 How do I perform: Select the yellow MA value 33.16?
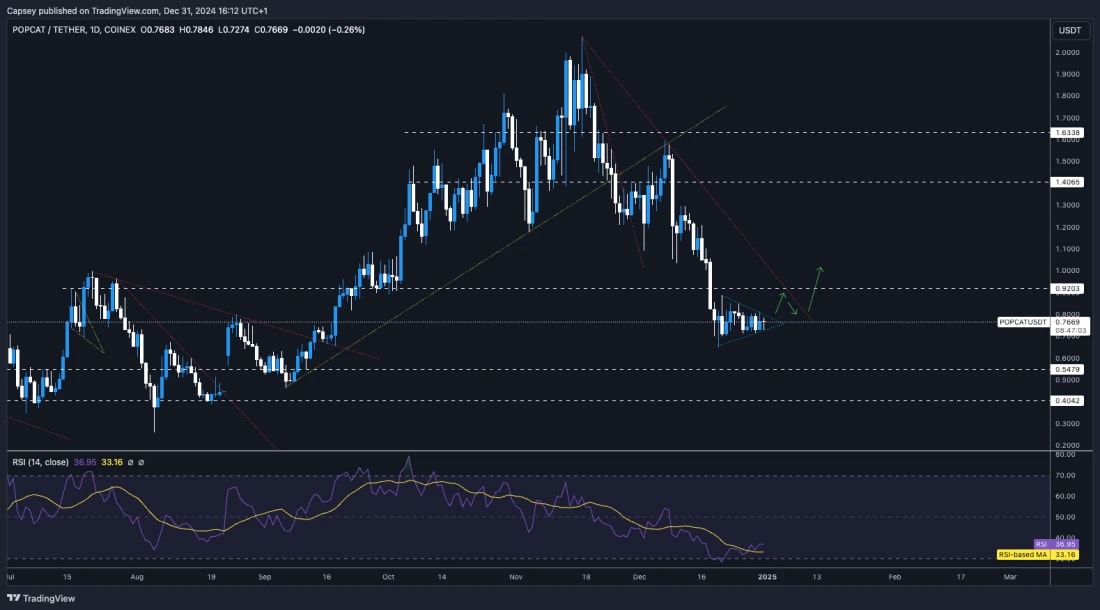[x=110, y=461]
